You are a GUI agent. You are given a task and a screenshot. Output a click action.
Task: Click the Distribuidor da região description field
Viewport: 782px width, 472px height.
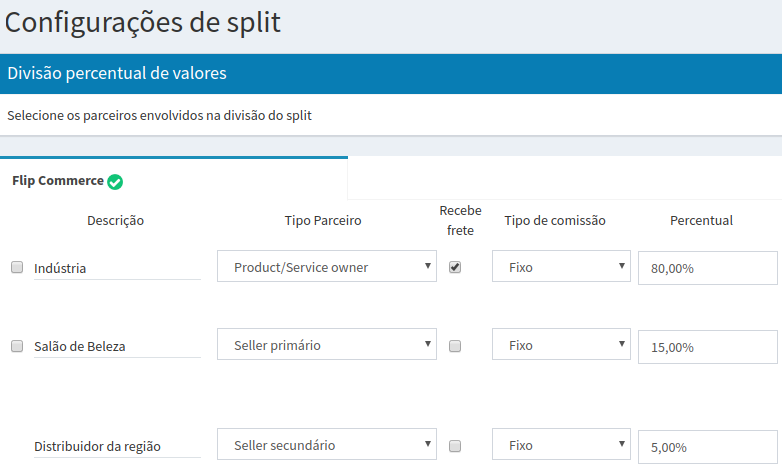116,446
